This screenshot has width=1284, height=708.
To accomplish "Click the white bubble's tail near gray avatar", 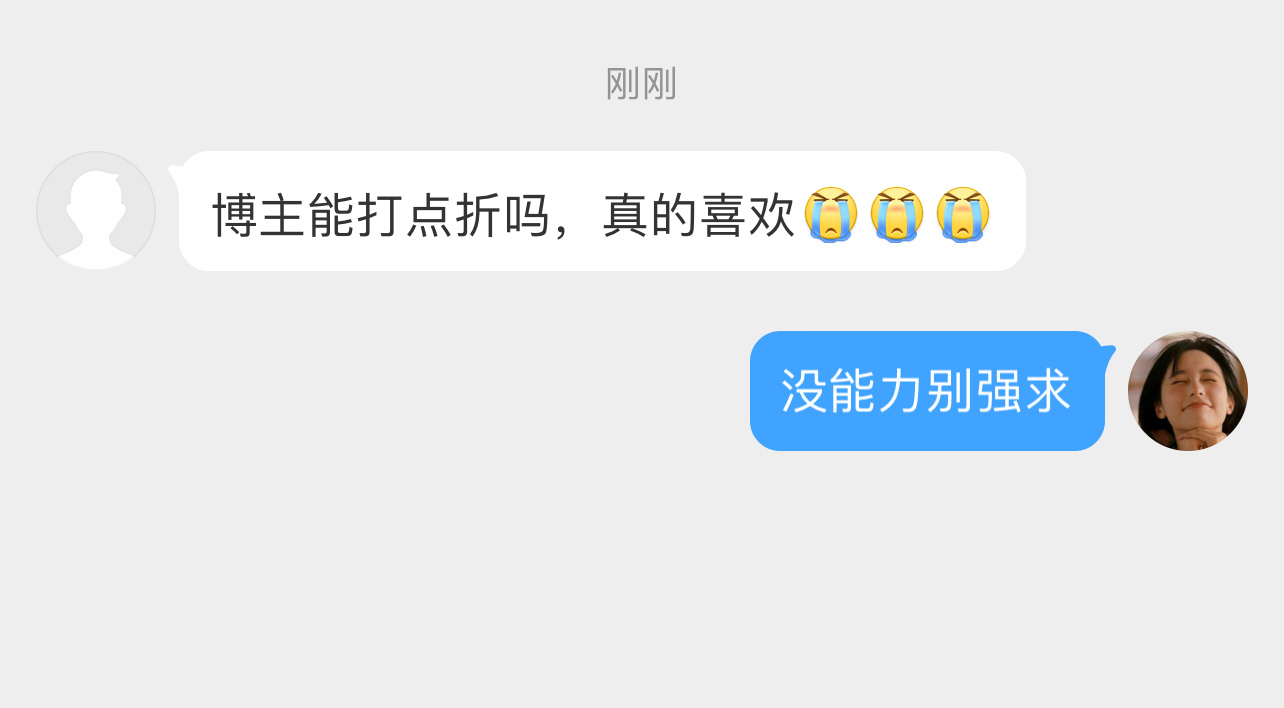I will click(174, 177).
